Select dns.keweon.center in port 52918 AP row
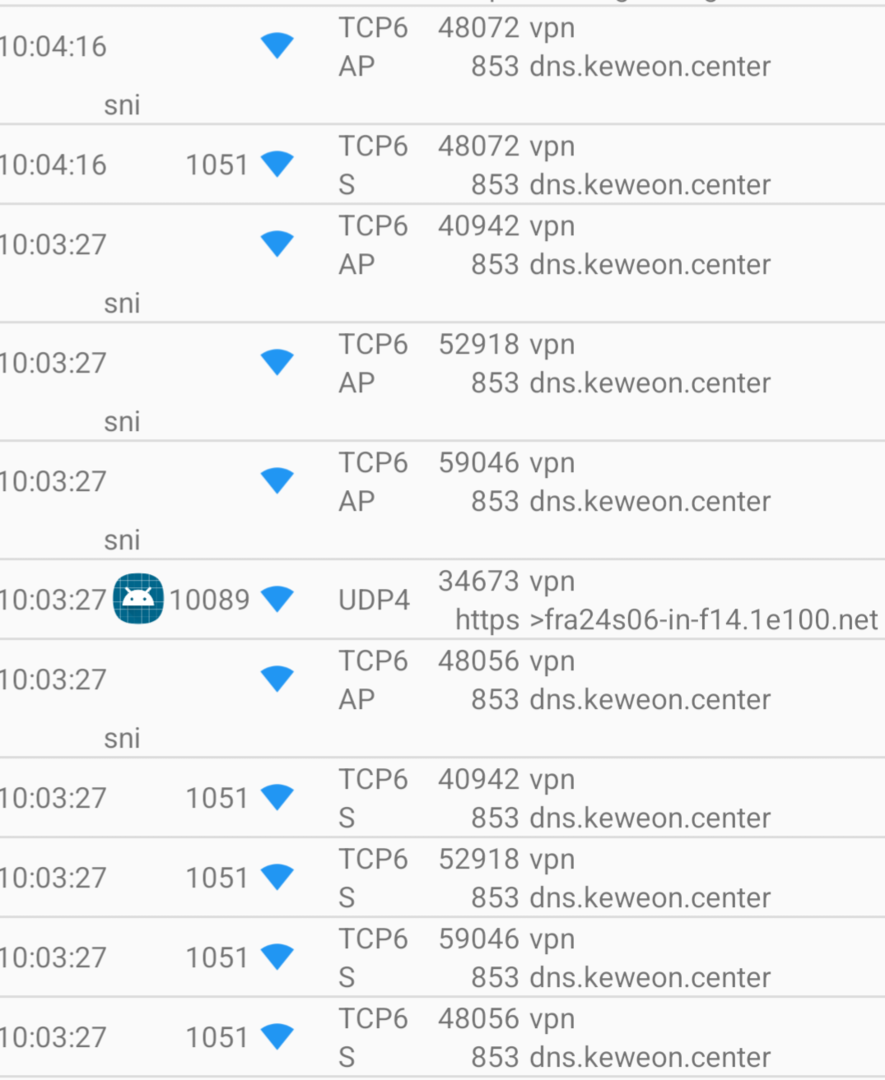The image size is (885, 1080). pyautogui.click(x=650, y=383)
